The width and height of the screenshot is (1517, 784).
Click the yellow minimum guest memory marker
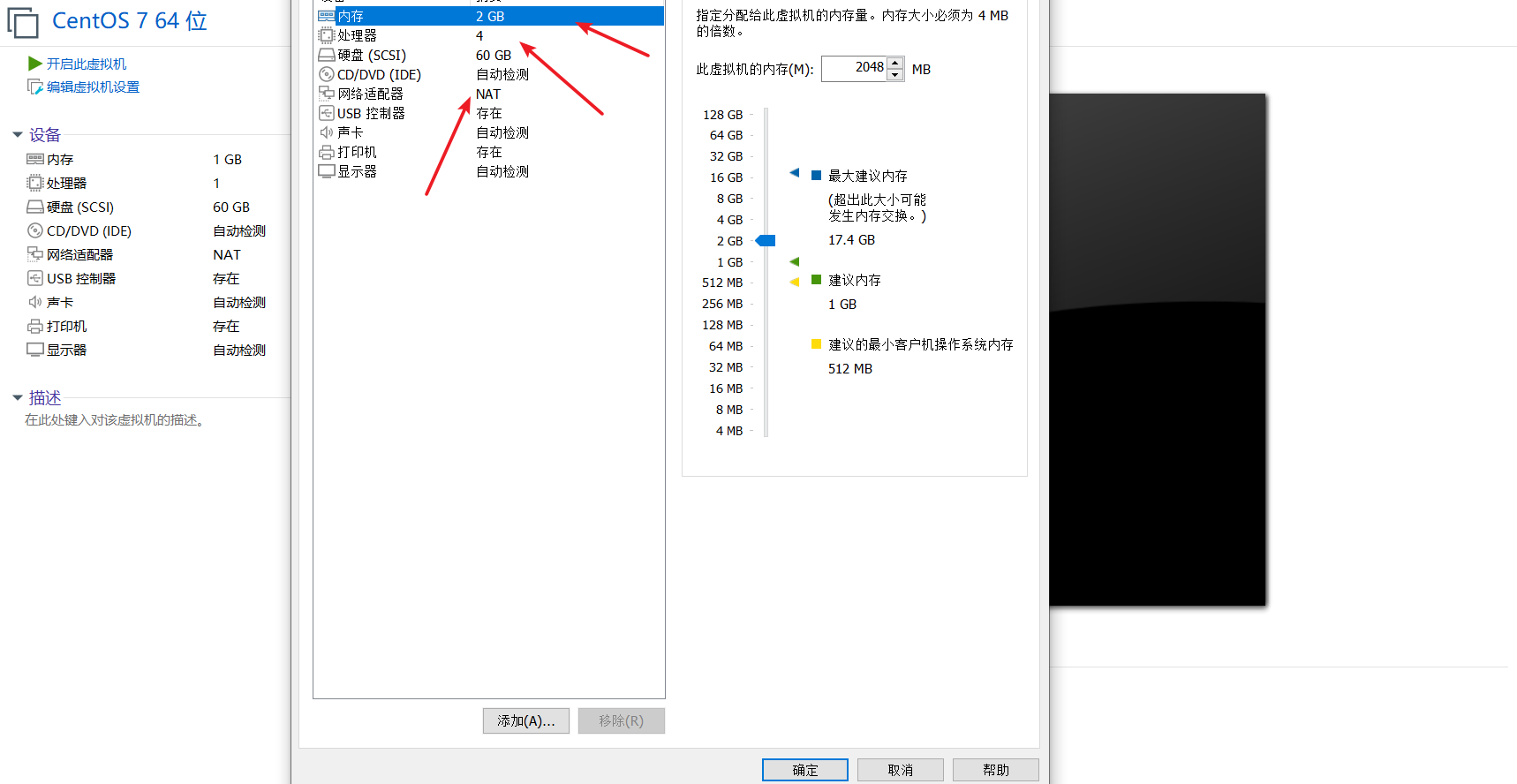click(x=795, y=282)
